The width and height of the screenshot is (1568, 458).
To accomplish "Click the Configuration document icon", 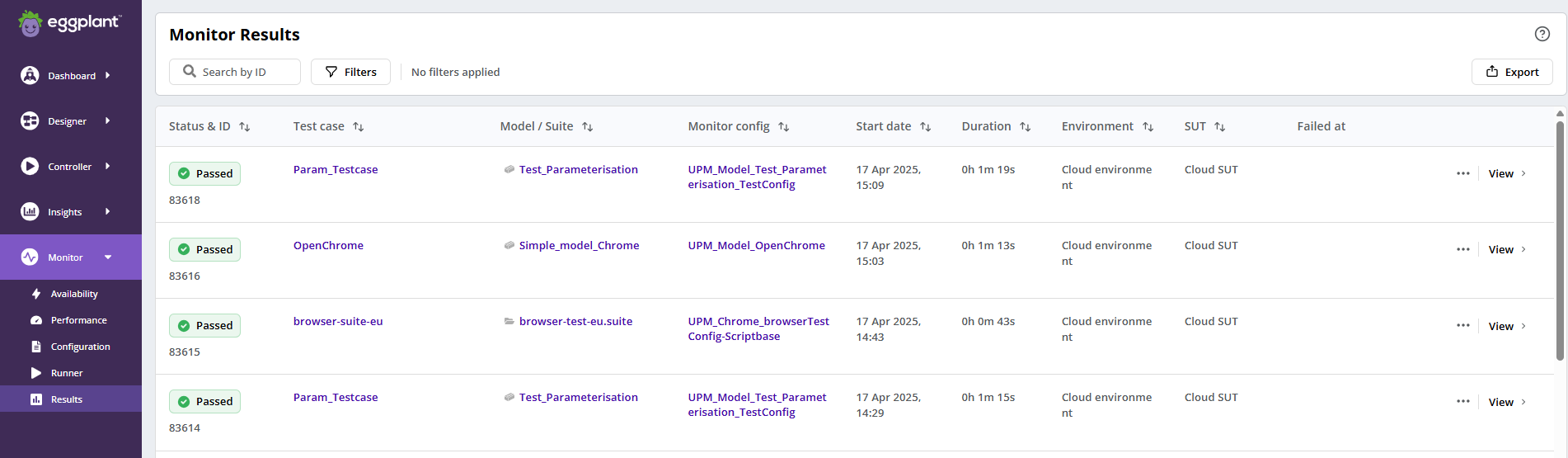I will click(x=36, y=347).
